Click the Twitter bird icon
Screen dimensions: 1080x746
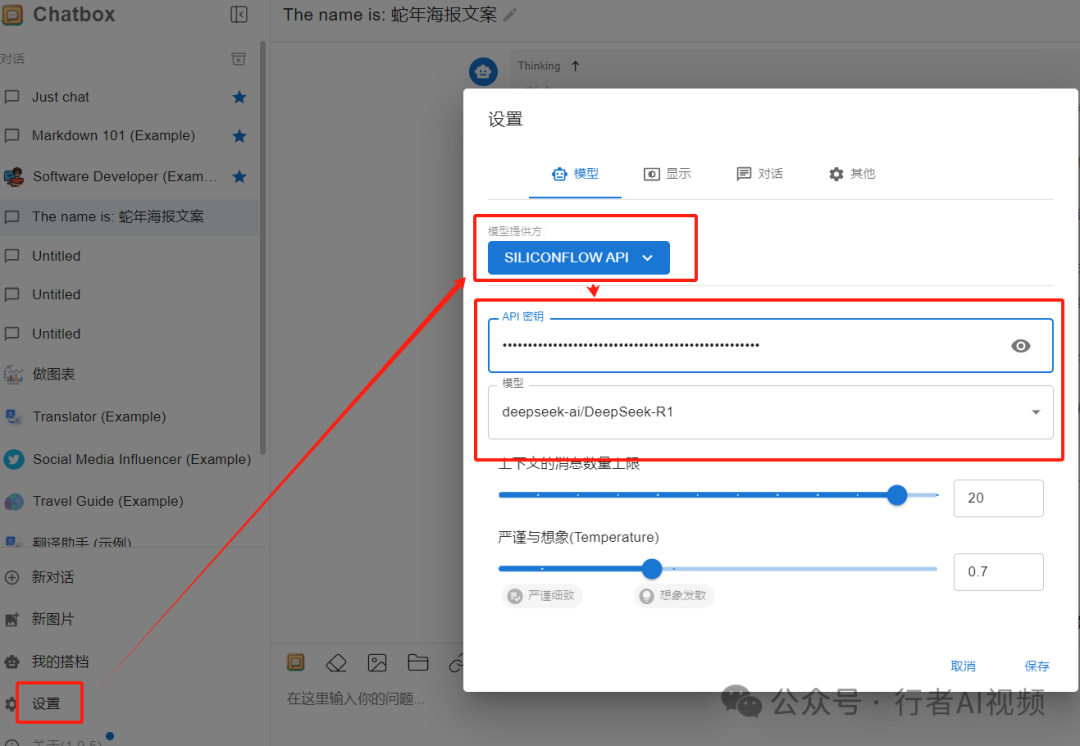[x=13, y=459]
